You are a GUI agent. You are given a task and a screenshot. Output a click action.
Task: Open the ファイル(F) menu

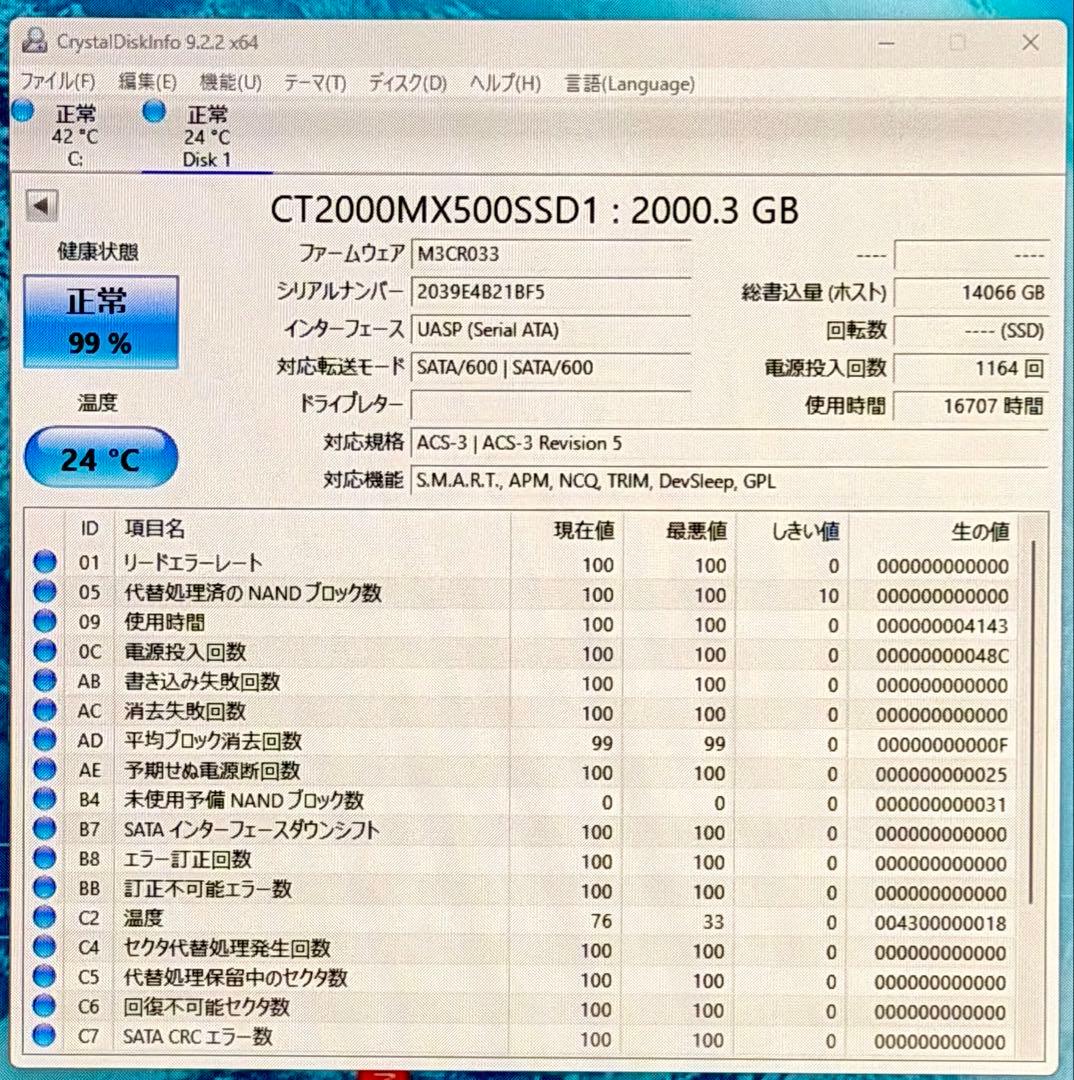[58, 83]
